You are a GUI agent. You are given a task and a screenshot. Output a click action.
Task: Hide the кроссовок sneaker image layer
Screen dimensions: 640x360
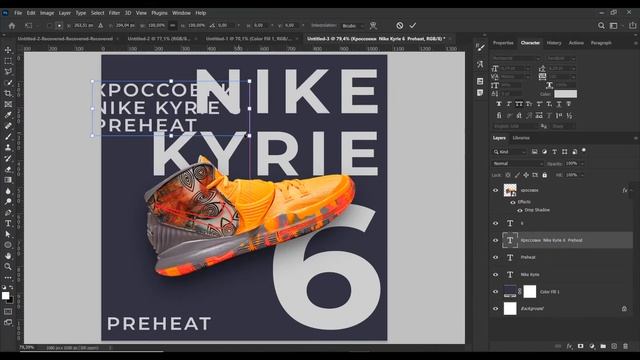[496, 190]
